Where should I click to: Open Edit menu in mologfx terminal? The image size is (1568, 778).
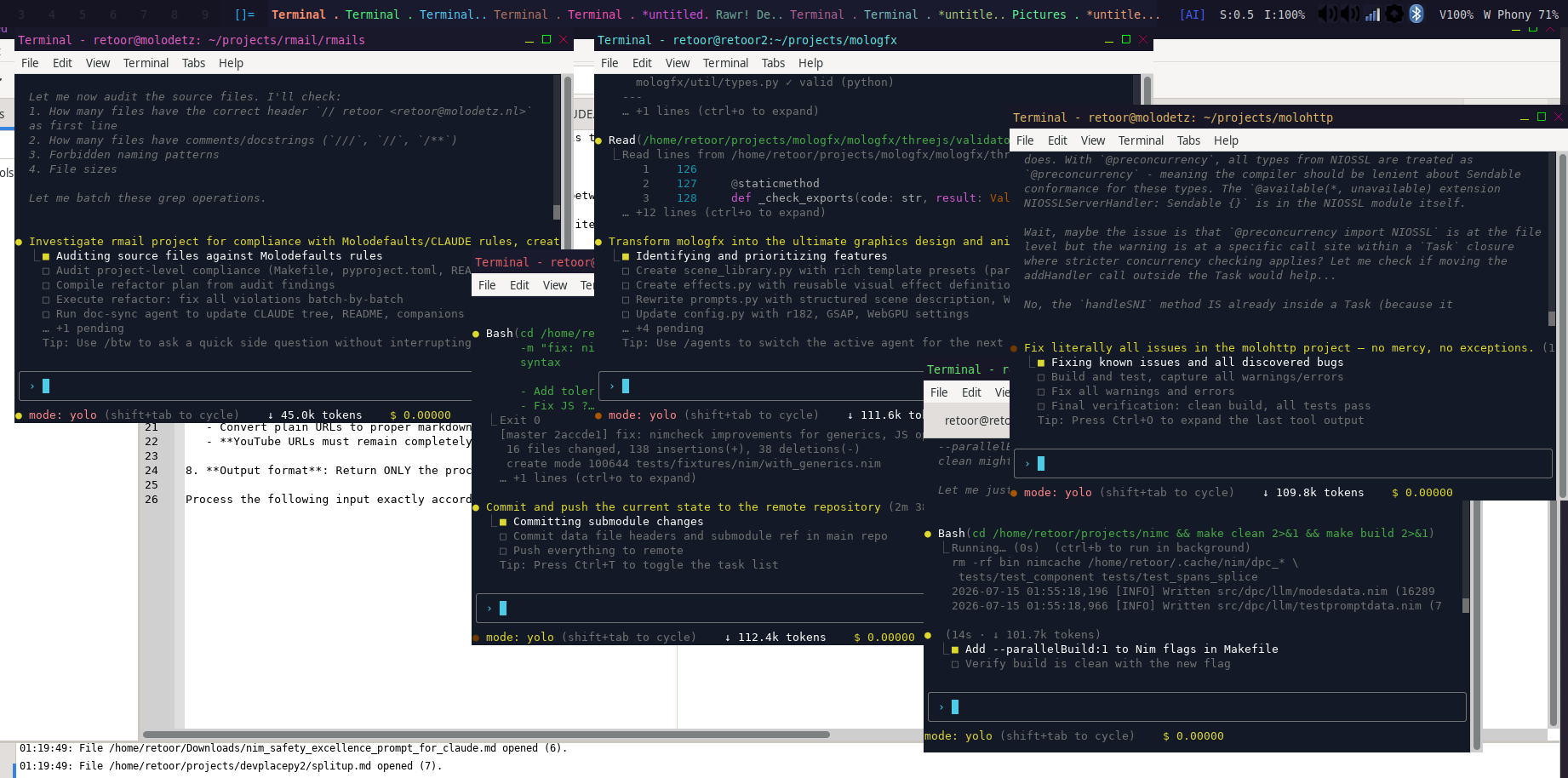point(642,63)
